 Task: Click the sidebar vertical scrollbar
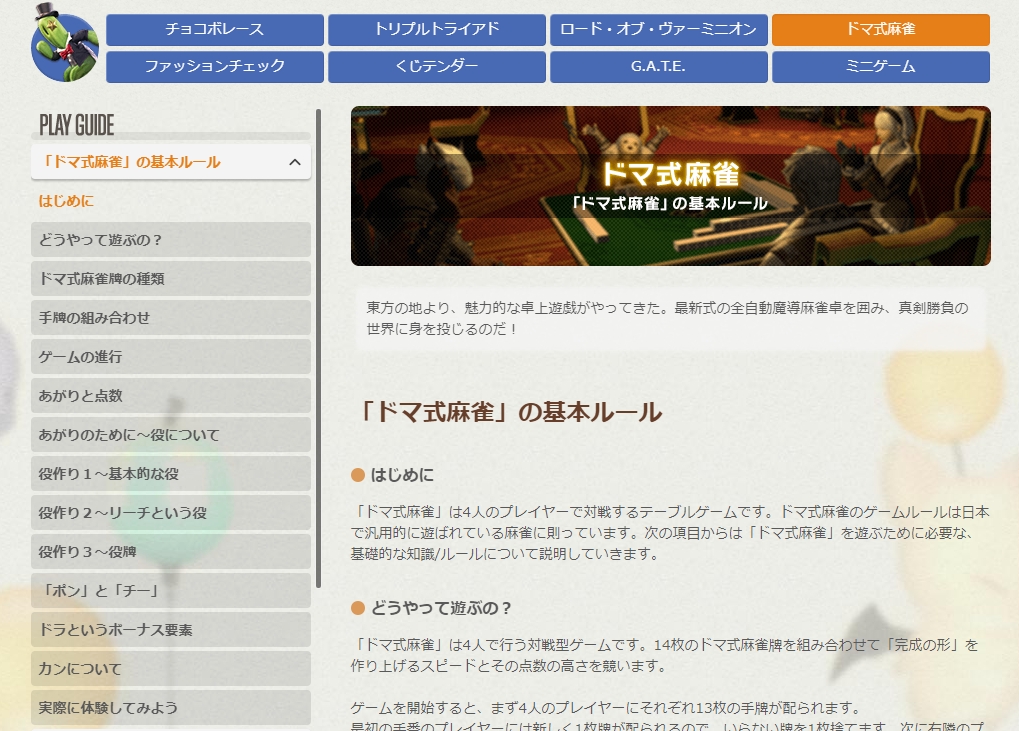coord(318,348)
